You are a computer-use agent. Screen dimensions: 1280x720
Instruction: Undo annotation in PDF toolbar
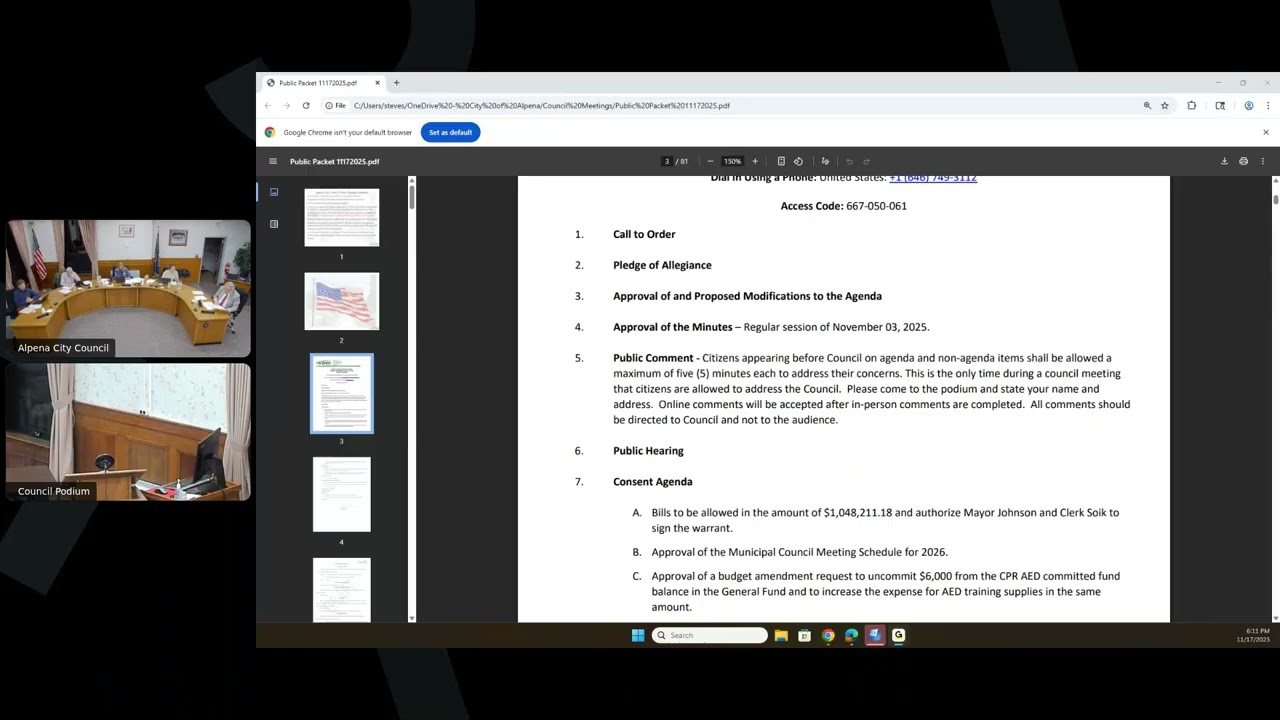850,161
